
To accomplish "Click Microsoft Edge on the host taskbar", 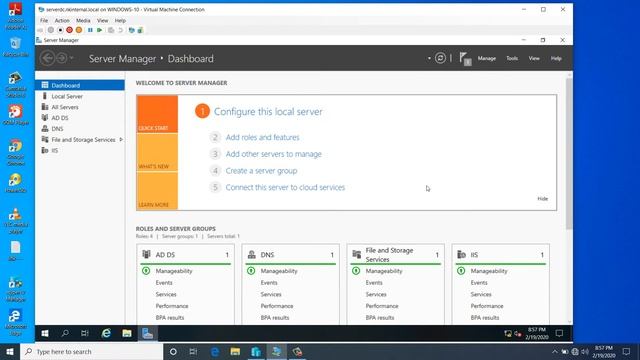I will pyautogui.click(x=215, y=351).
